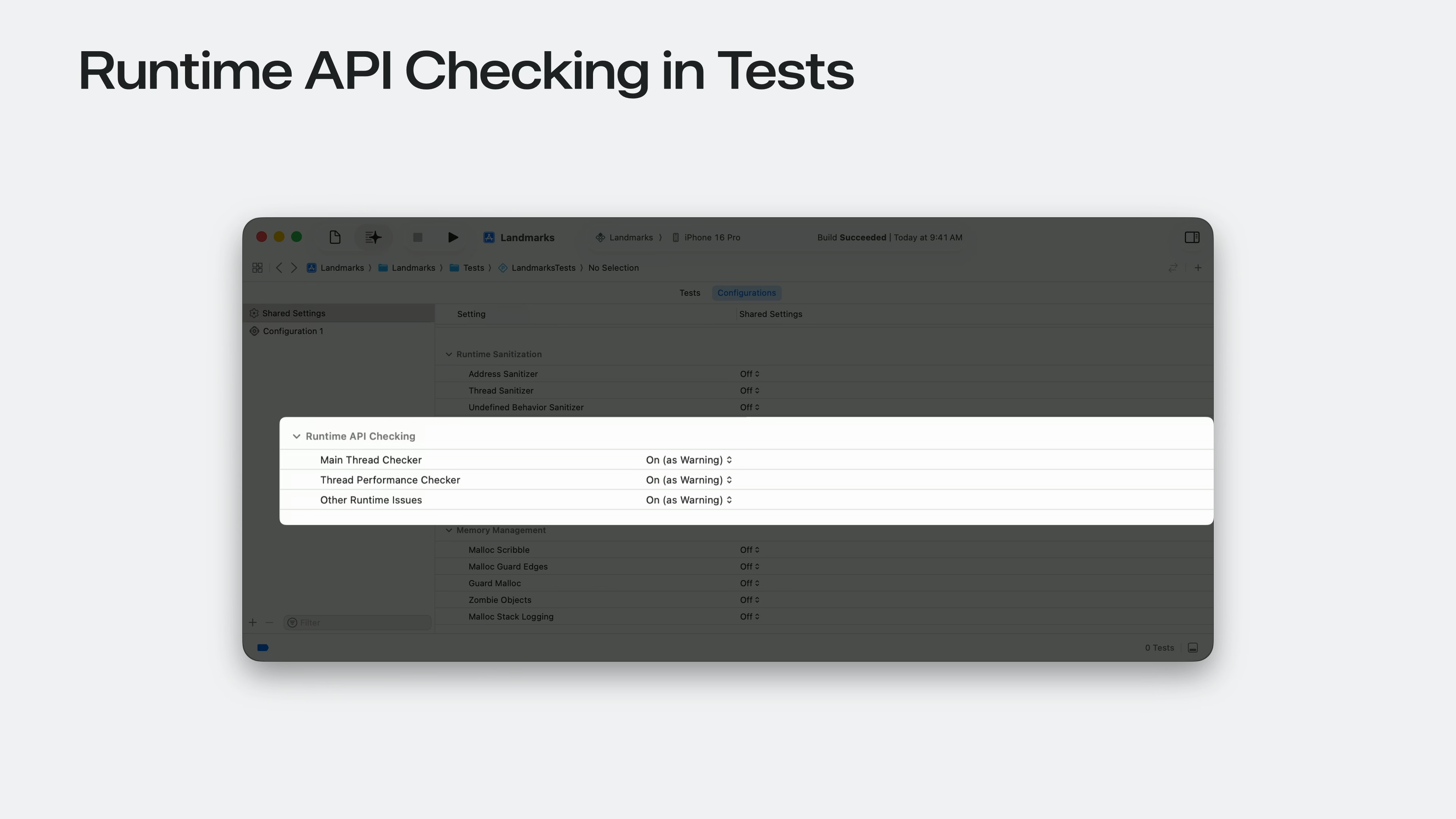The image size is (1456, 819).
Task: Click the add editor plus icon
Action: (x=1198, y=268)
